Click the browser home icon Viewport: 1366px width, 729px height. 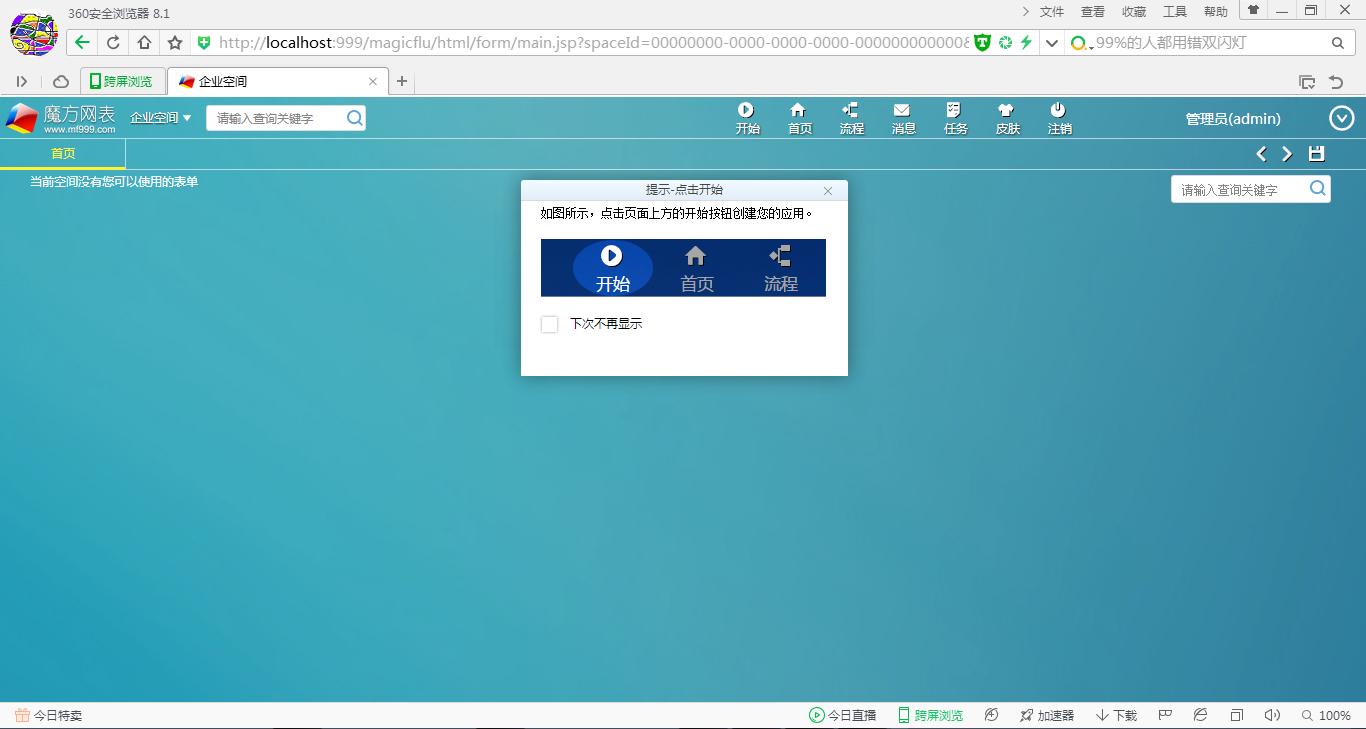(x=144, y=43)
